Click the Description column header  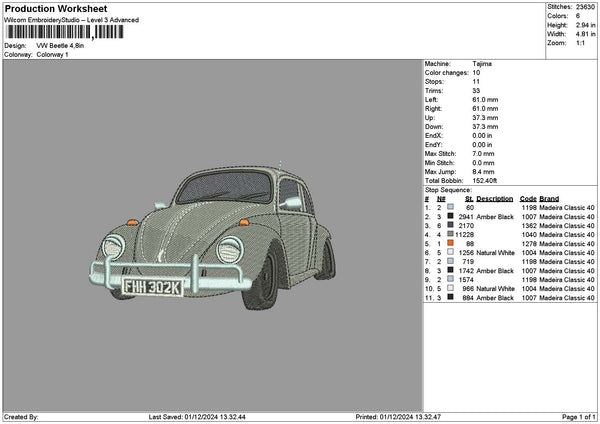495,198
